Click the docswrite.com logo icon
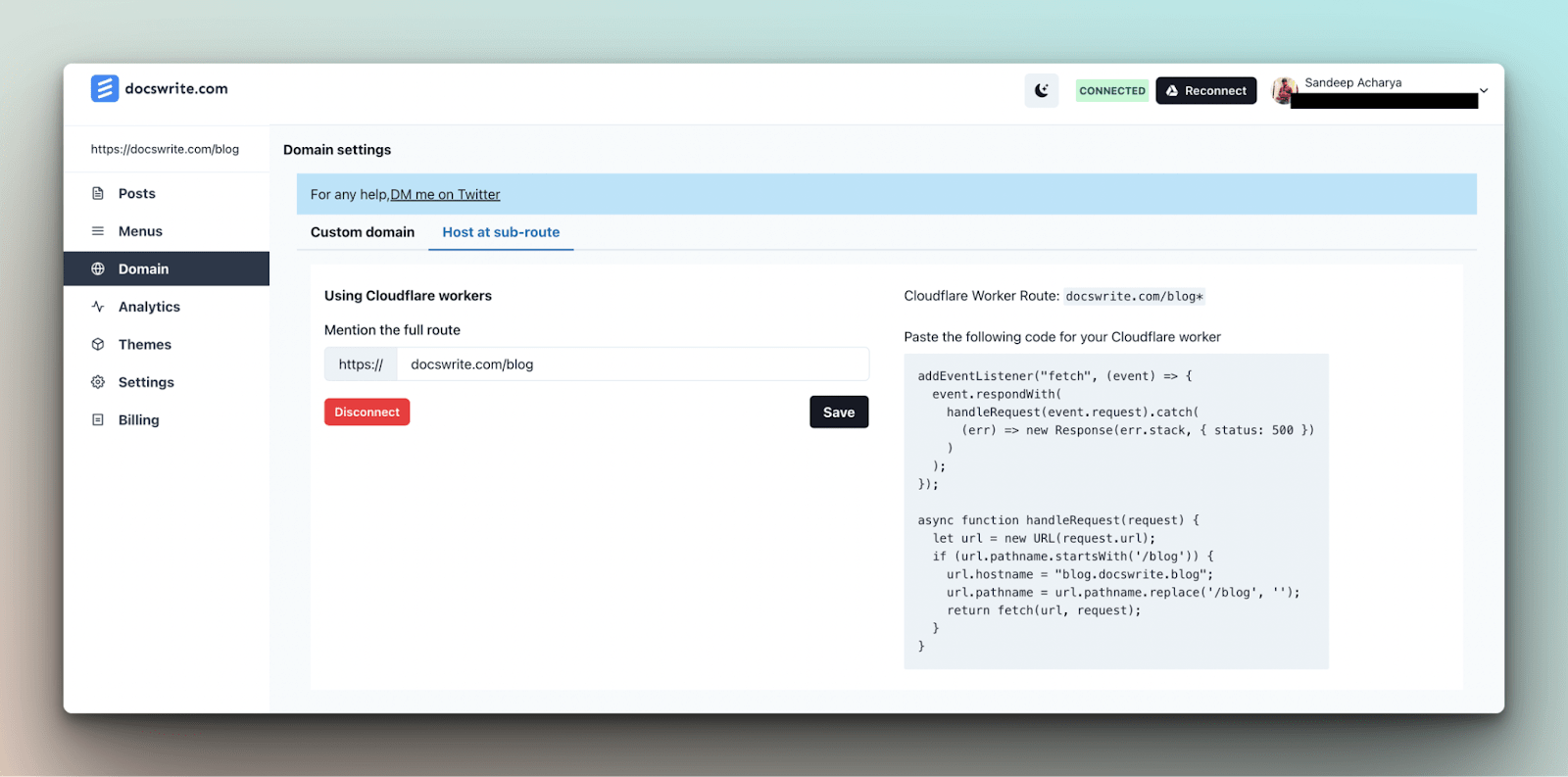Screen dimensions: 1568x777 [x=105, y=89]
